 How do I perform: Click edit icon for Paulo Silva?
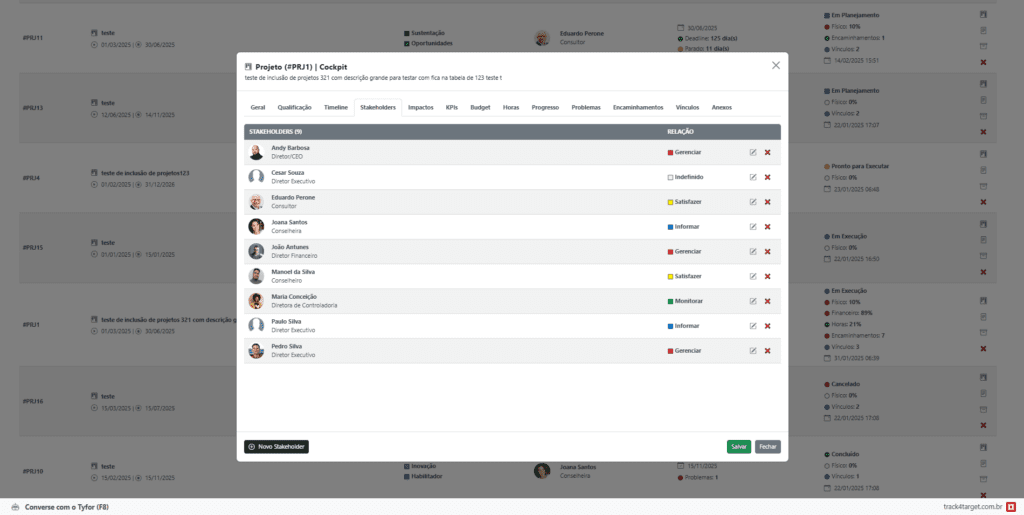[x=752, y=326]
